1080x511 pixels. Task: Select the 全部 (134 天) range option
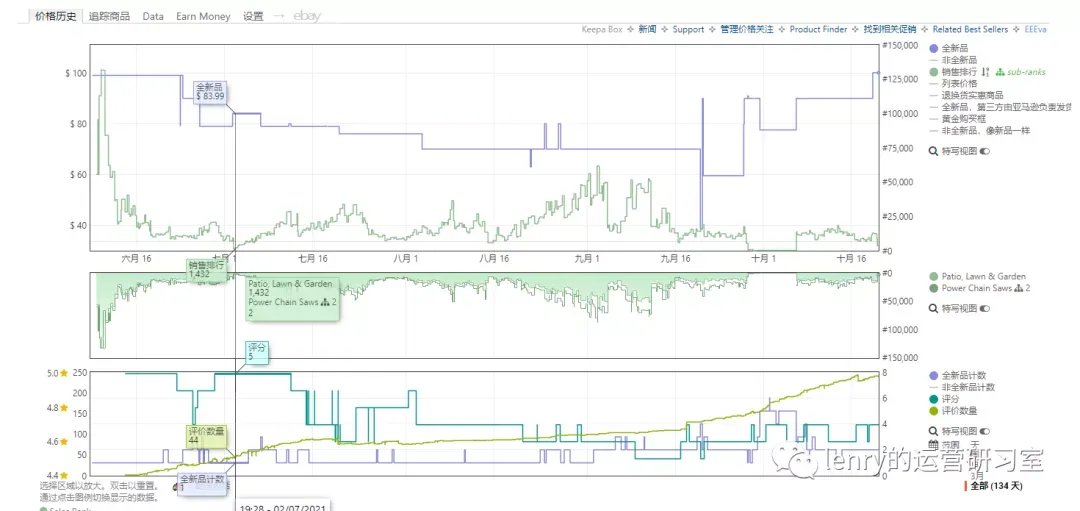coord(998,486)
